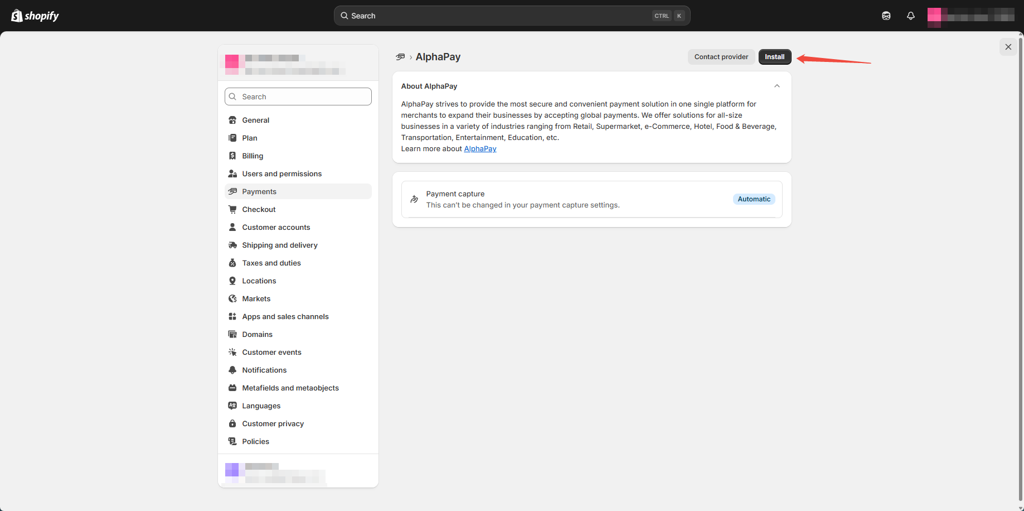Open the notifications bell icon
This screenshot has height=511, width=1024.
(910, 16)
